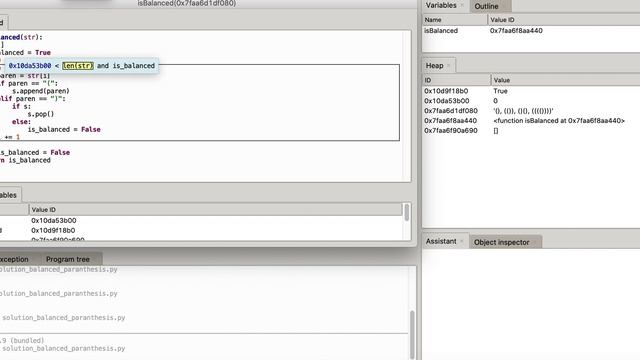640x360 pixels.
Task: Select heap row 0x10da53b00
Action: [x=531, y=101]
